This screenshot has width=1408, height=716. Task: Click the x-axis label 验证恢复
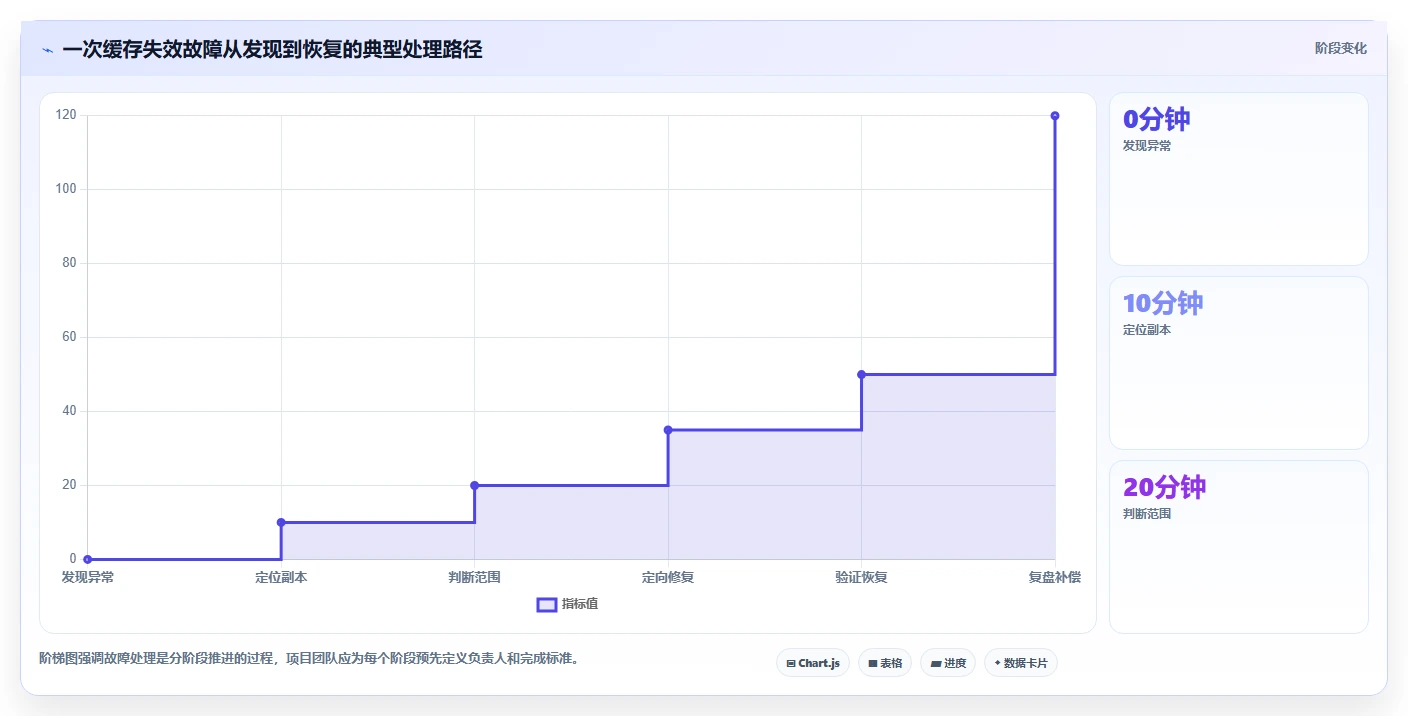pyautogui.click(x=861, y=577)
